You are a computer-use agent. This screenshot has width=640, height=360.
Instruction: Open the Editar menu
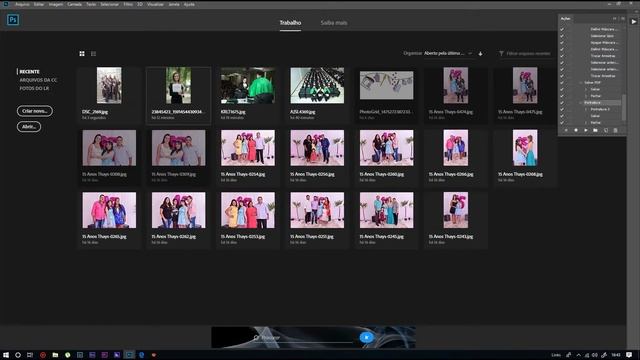[x=39, y=4]
